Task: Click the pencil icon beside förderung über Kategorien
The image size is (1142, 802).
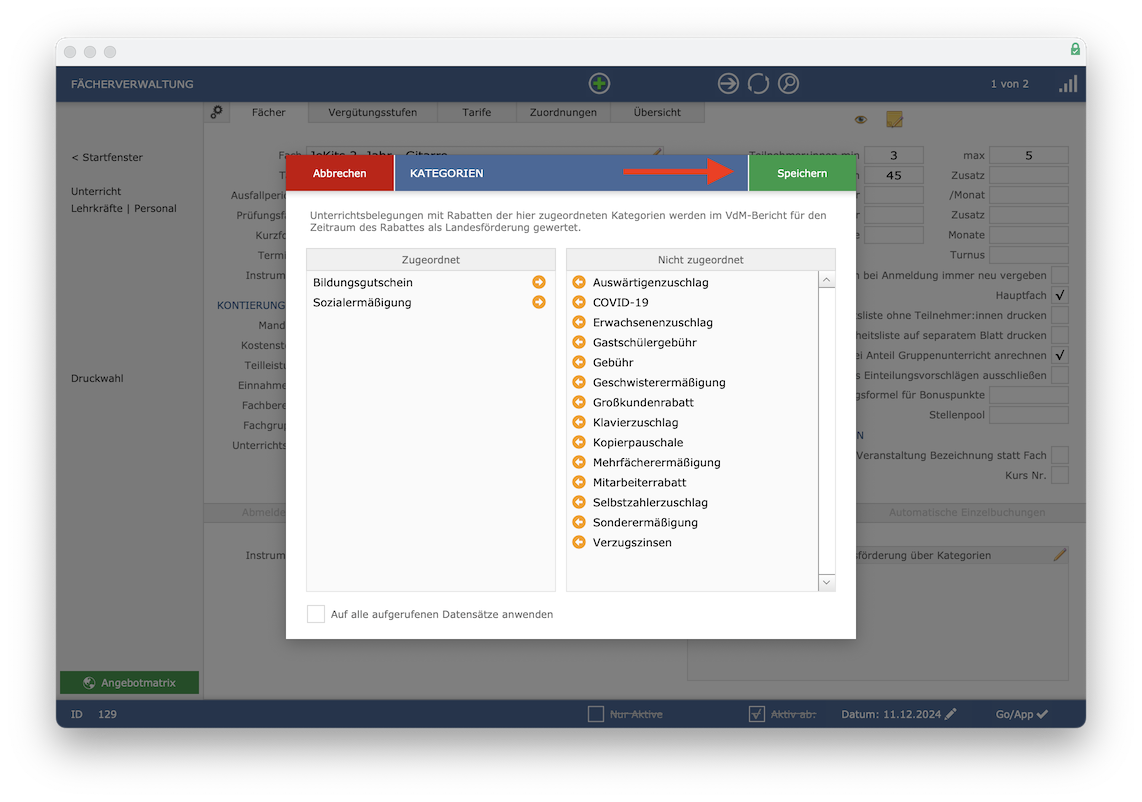Action: coord(1060,555)
